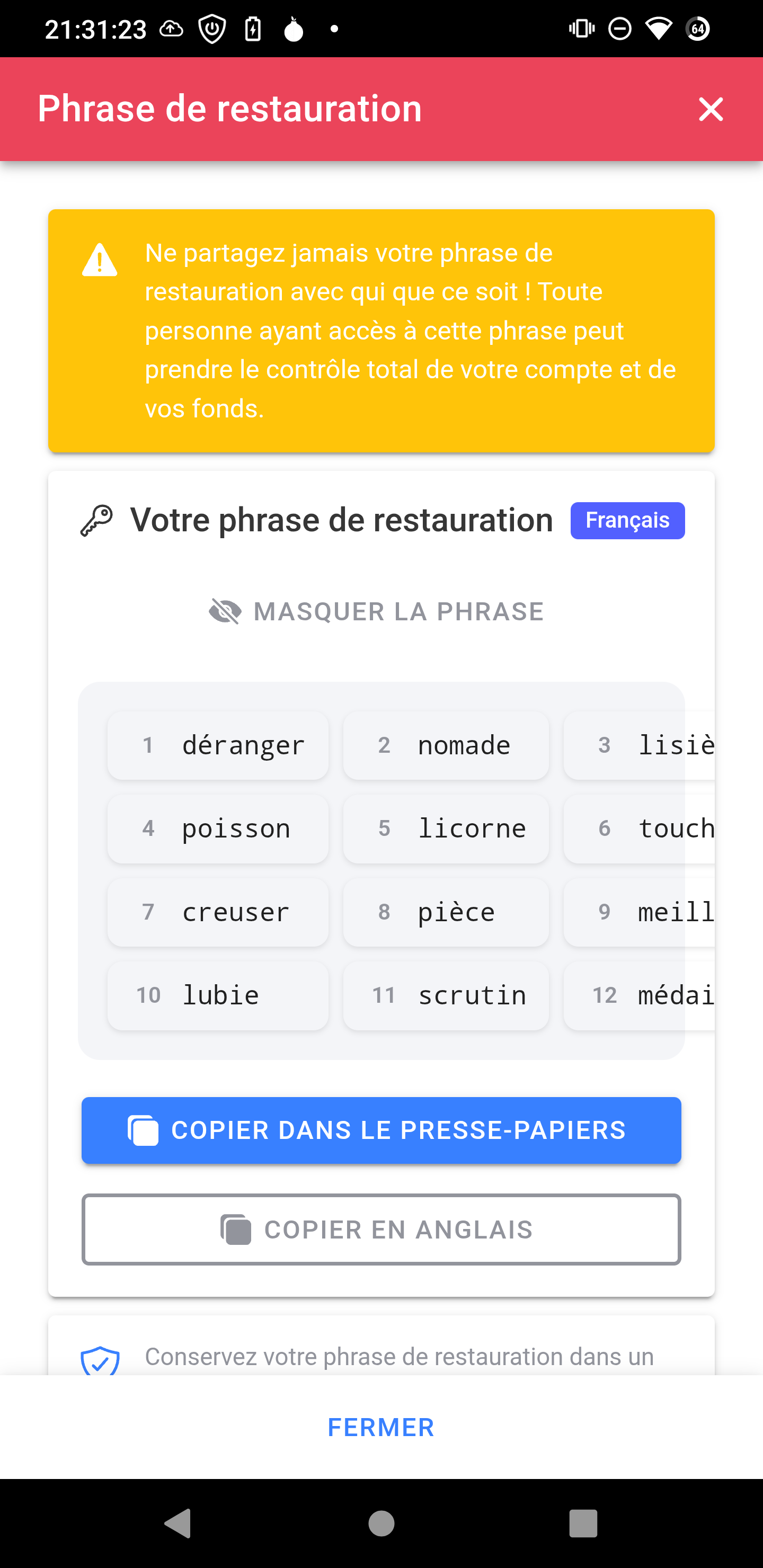
Task: Close the recovery phrase dialog with X
Action: [710, 110]
